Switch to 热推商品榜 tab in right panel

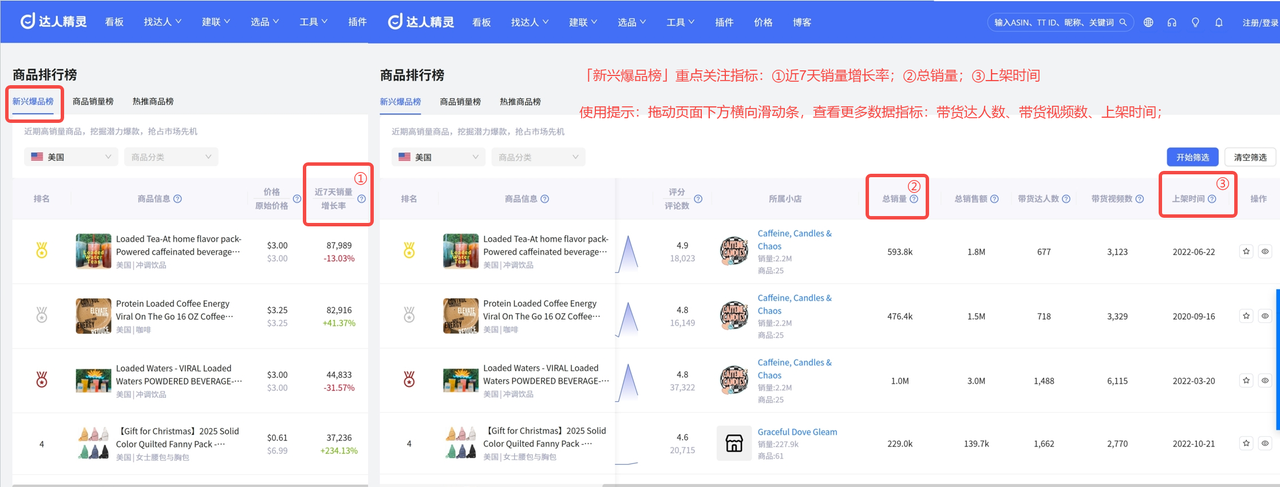tap(520, 101)
